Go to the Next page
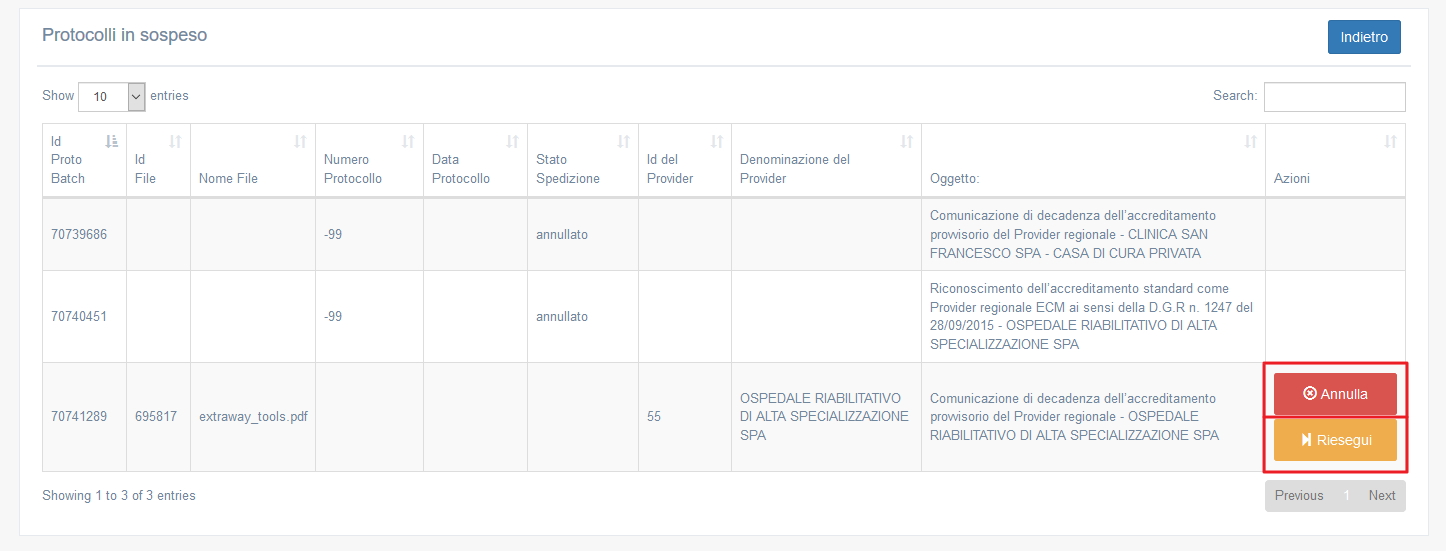This screenshot has height=551, width=1446. (1382, 496)
